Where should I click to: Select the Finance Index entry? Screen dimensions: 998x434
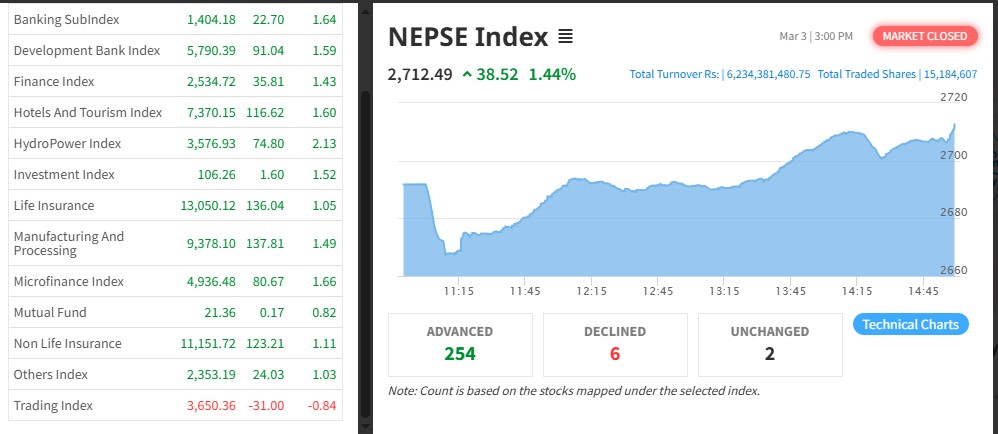(x=53, y=81)
